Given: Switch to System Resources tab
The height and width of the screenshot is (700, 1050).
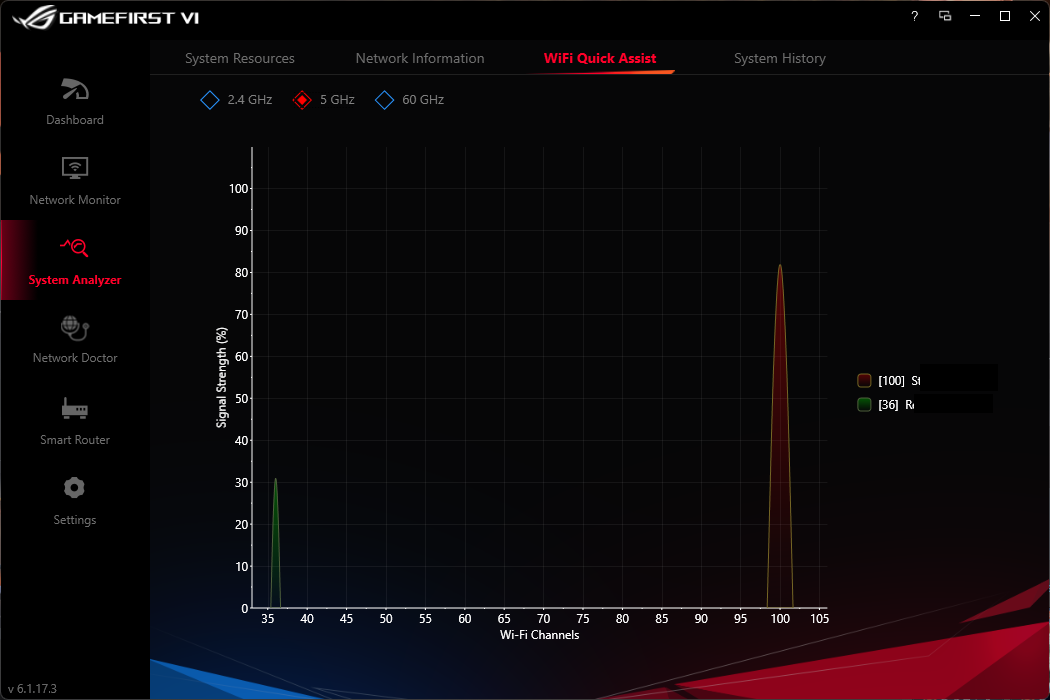Looking at the screenshot, I should click(240, 58).
